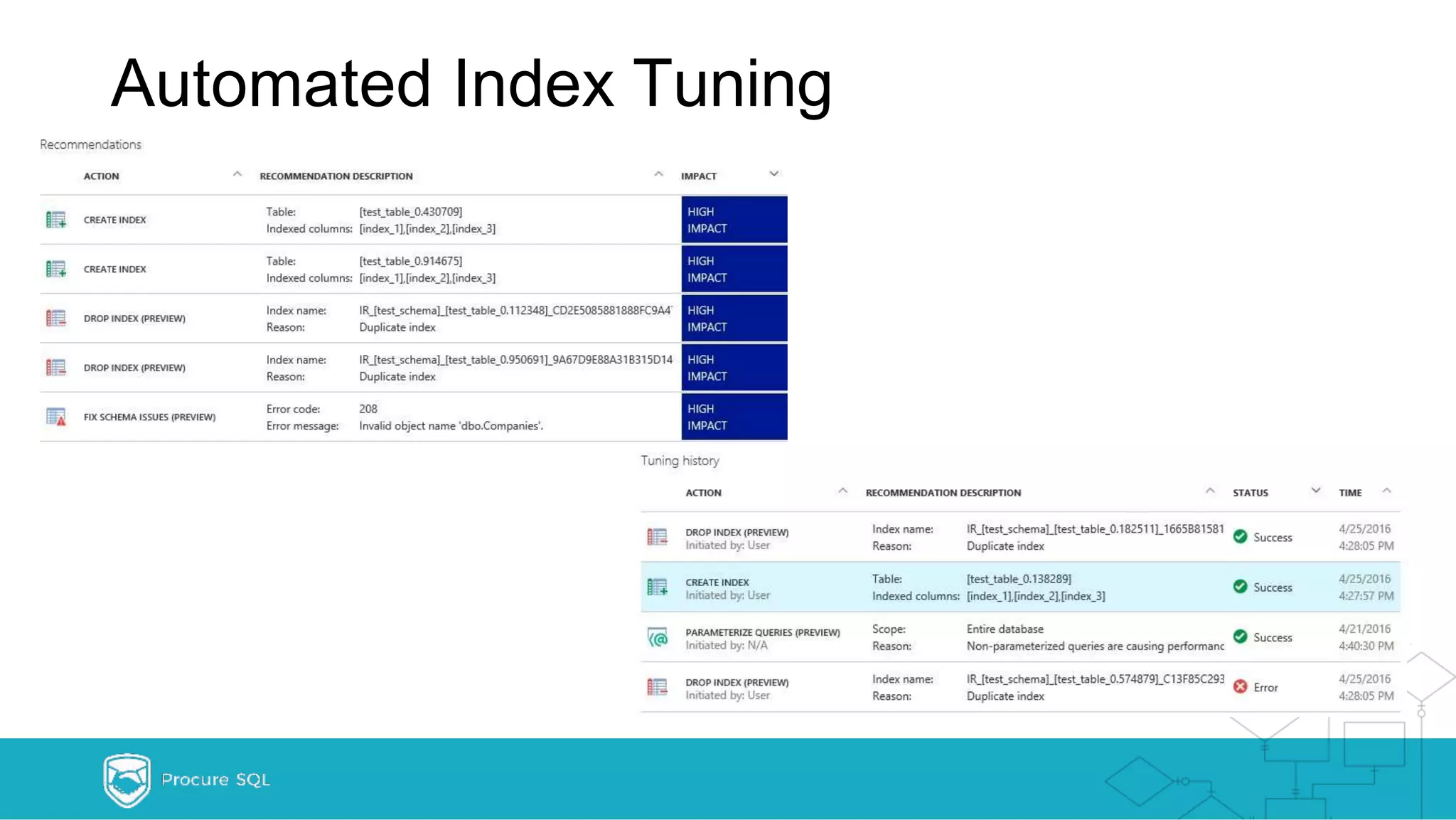Sort Tuning history by the STATUS chevron

point(1316,490)
